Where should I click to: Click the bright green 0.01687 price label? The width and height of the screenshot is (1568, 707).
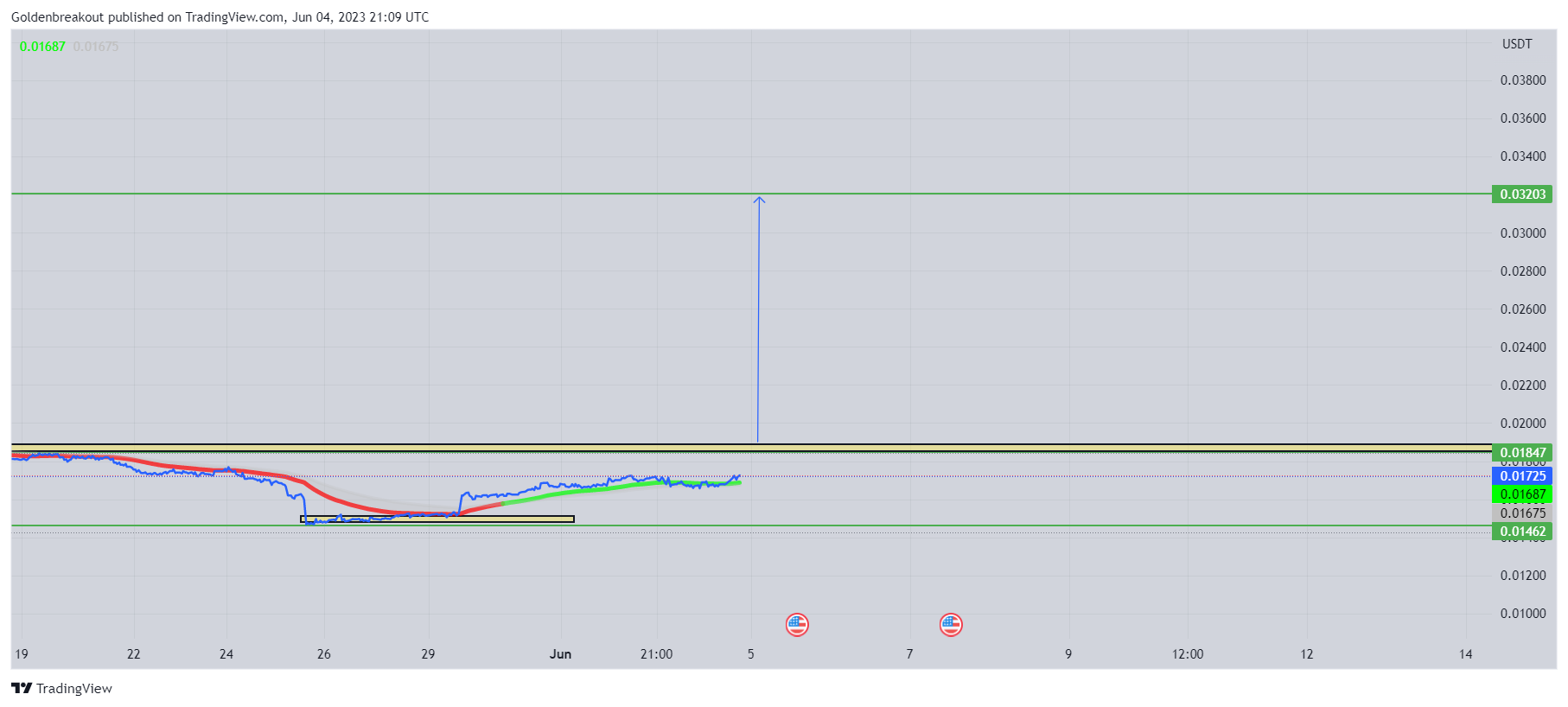(x=1522, y=494)
